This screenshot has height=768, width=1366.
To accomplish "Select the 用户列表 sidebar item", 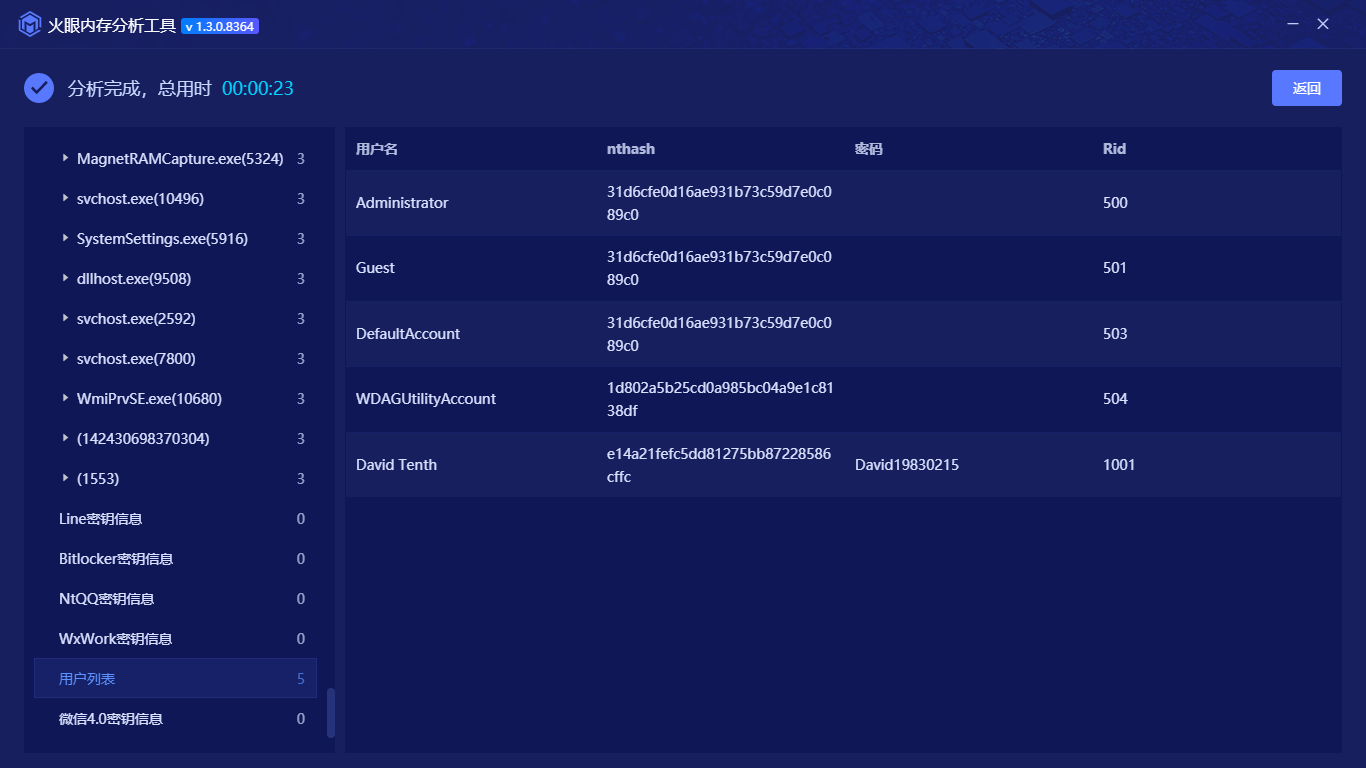I will click(x=87, y=679).
